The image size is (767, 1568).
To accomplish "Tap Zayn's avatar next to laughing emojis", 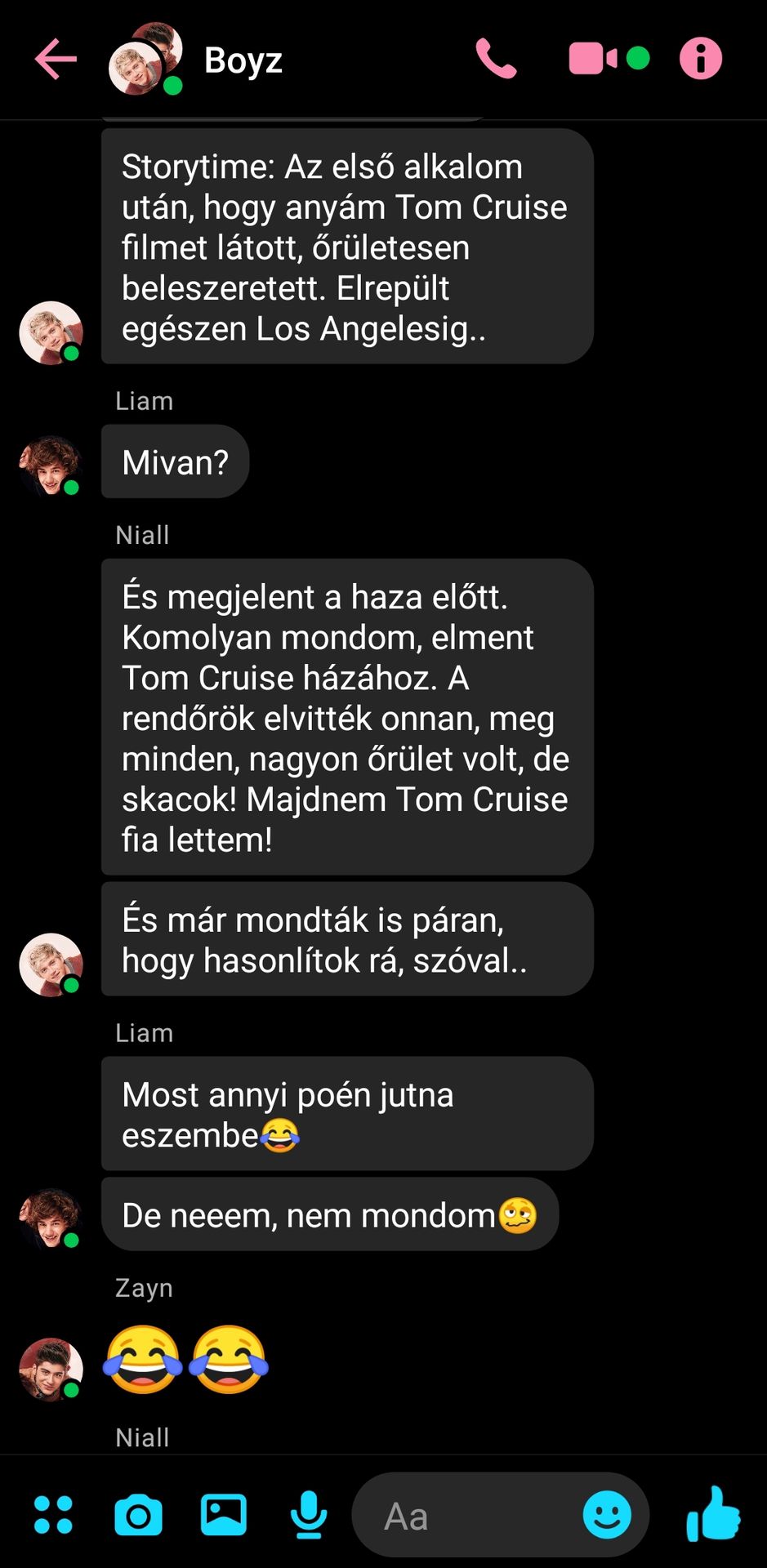I will point(51,1369).
